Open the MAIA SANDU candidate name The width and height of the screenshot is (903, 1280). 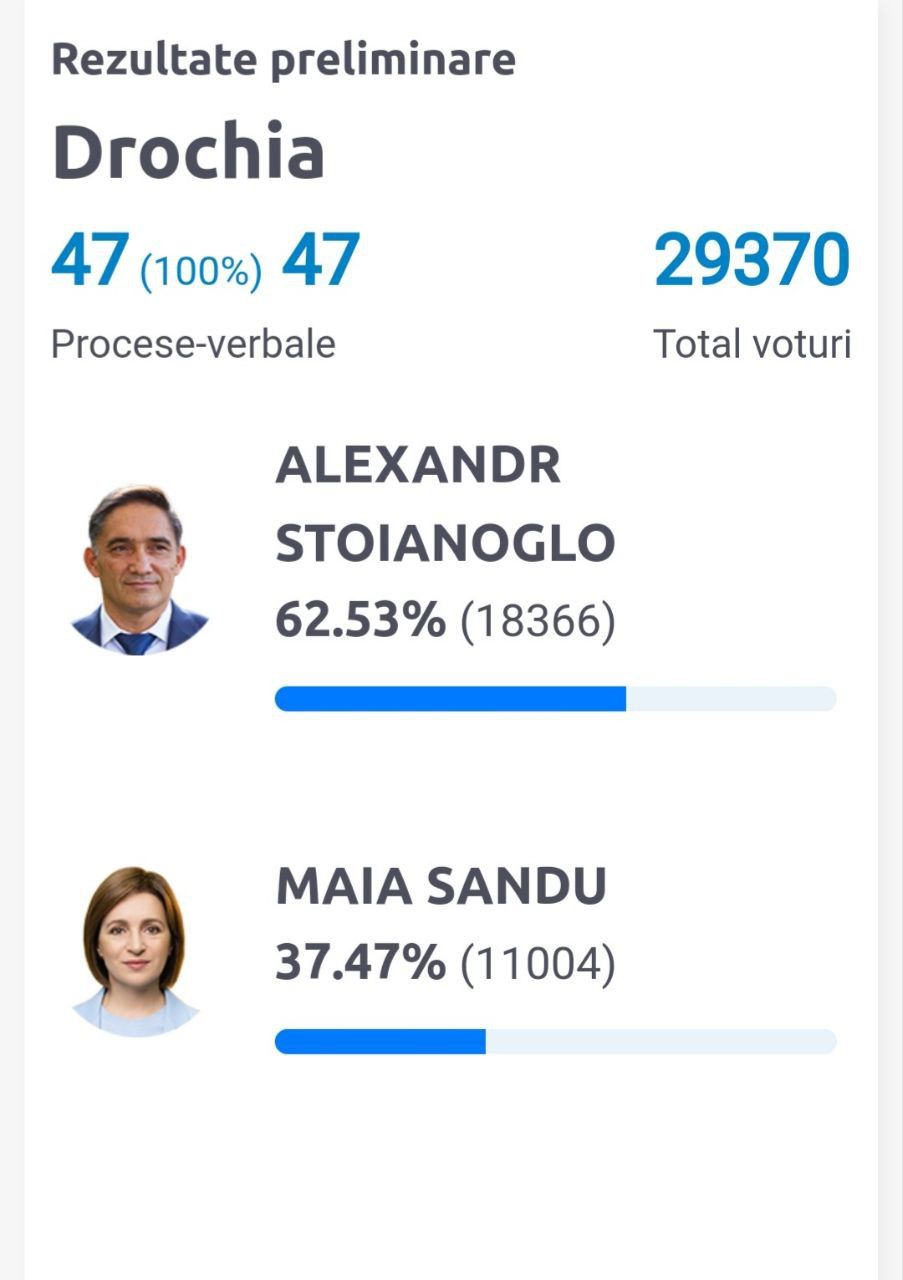441,886
